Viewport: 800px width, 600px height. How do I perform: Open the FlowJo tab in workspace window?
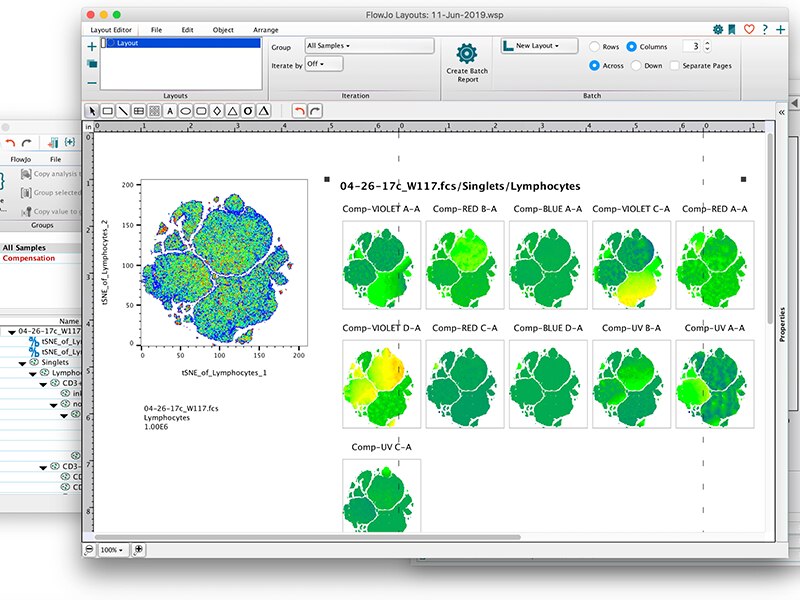[x=20, y=159]
